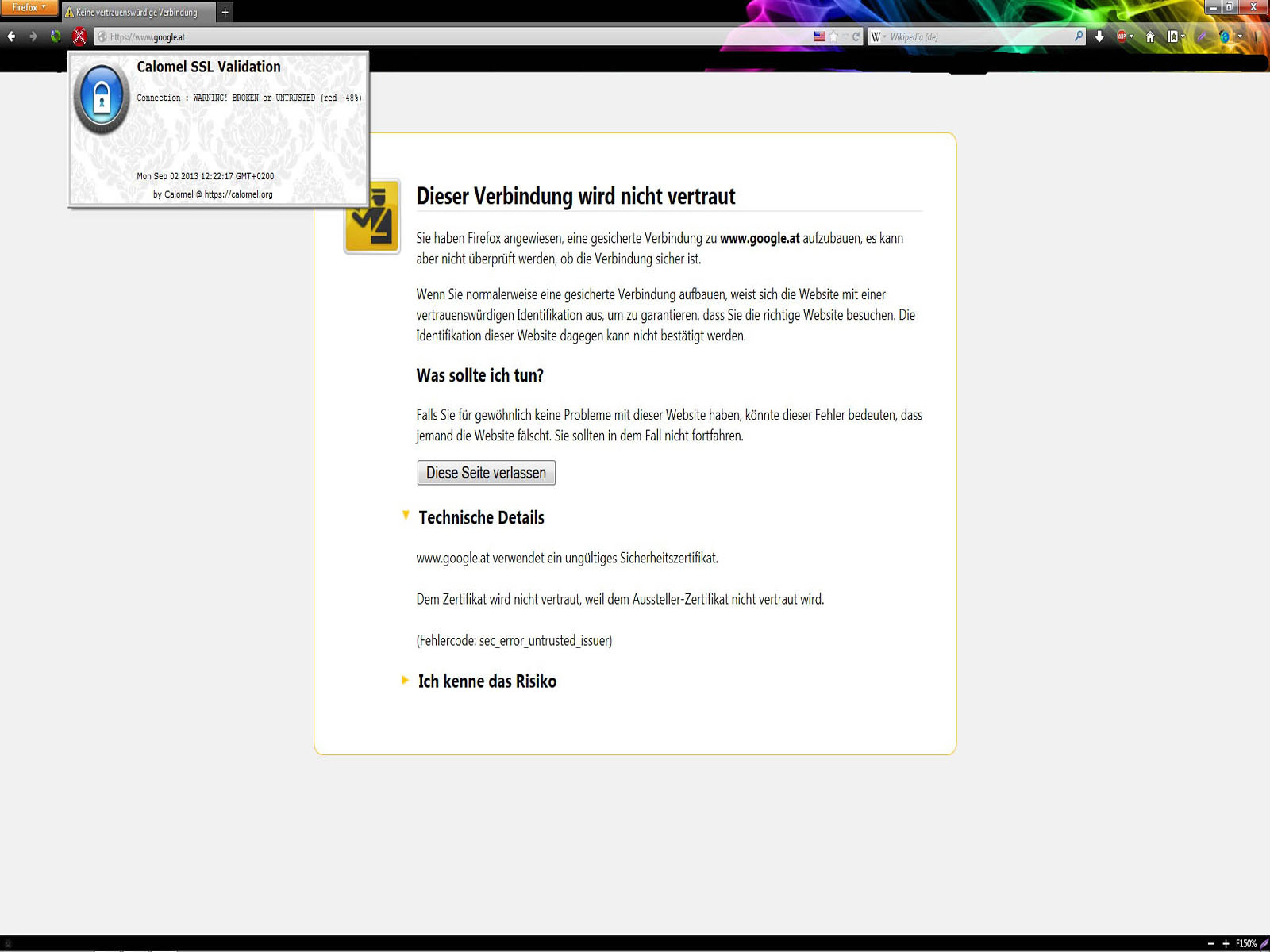Open the downloads arrow button
The height and width of the screenshot is (952, 1270).
tap(1099, 36)
